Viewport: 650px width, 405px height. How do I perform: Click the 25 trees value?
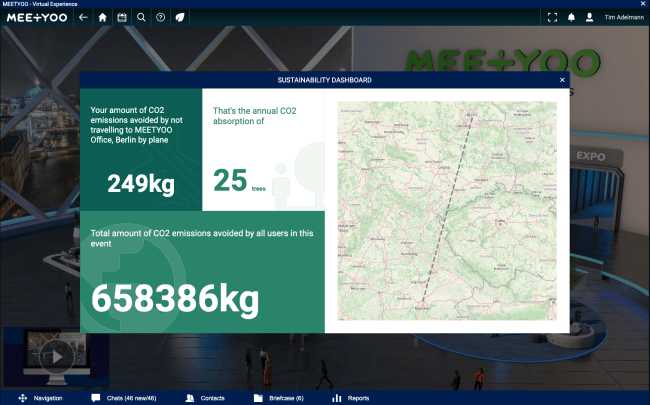coord(230,181)
